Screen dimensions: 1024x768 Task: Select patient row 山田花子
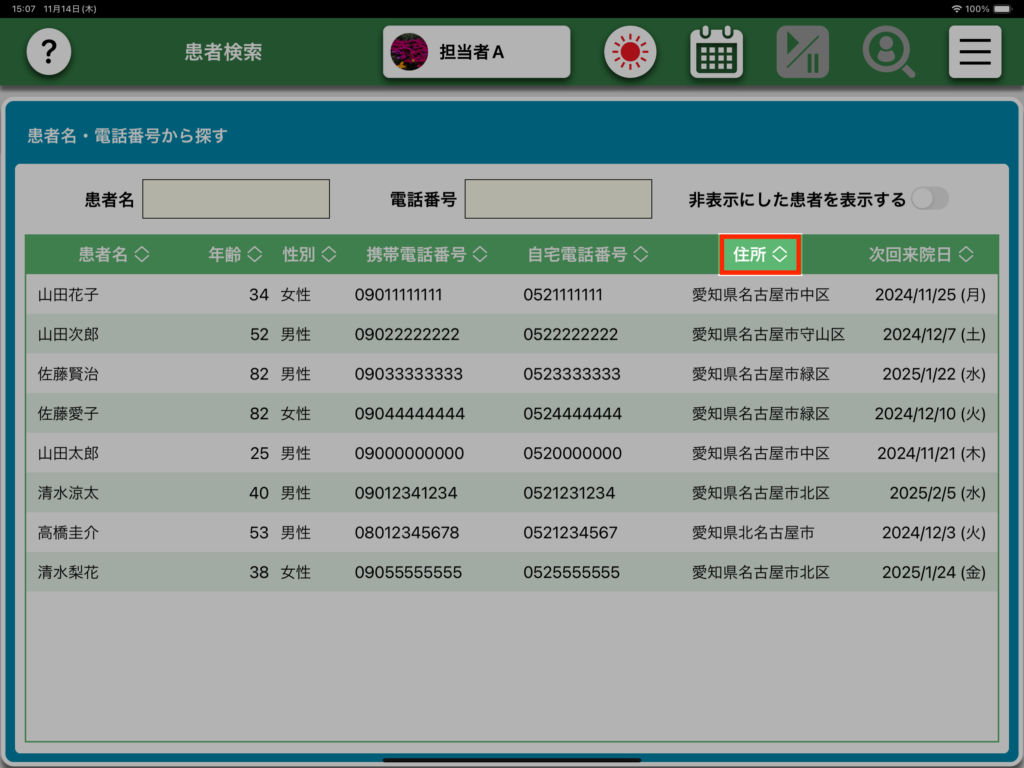(511, 295)
